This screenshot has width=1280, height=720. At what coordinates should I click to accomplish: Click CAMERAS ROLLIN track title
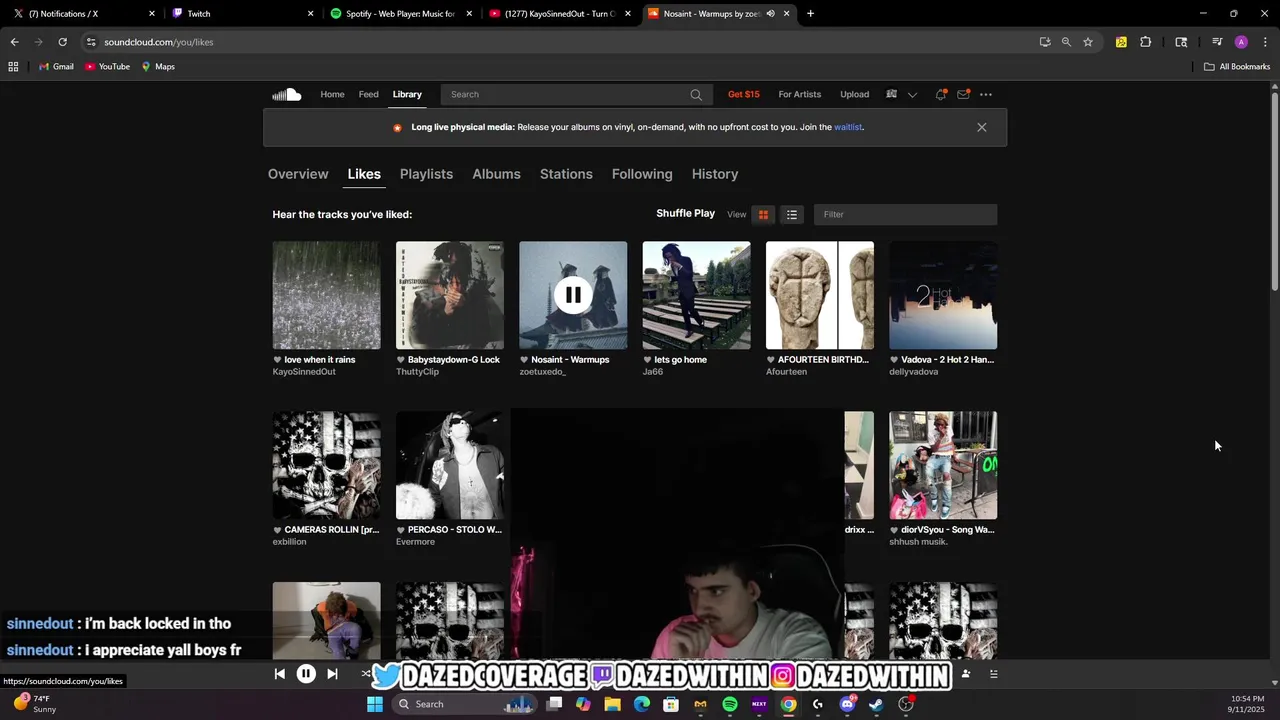click(332, 530)
